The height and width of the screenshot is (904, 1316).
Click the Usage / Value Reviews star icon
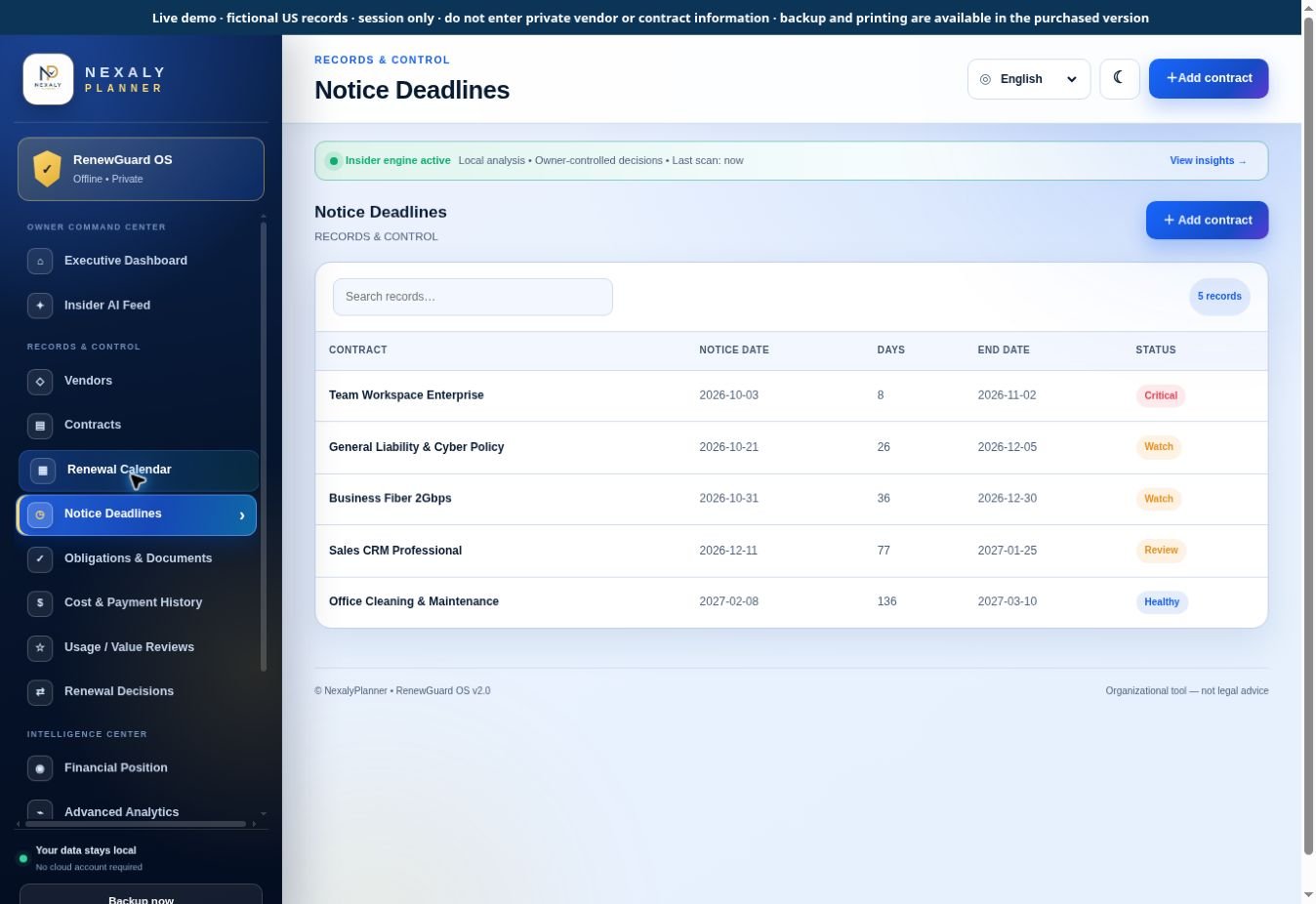click(40, 647)
